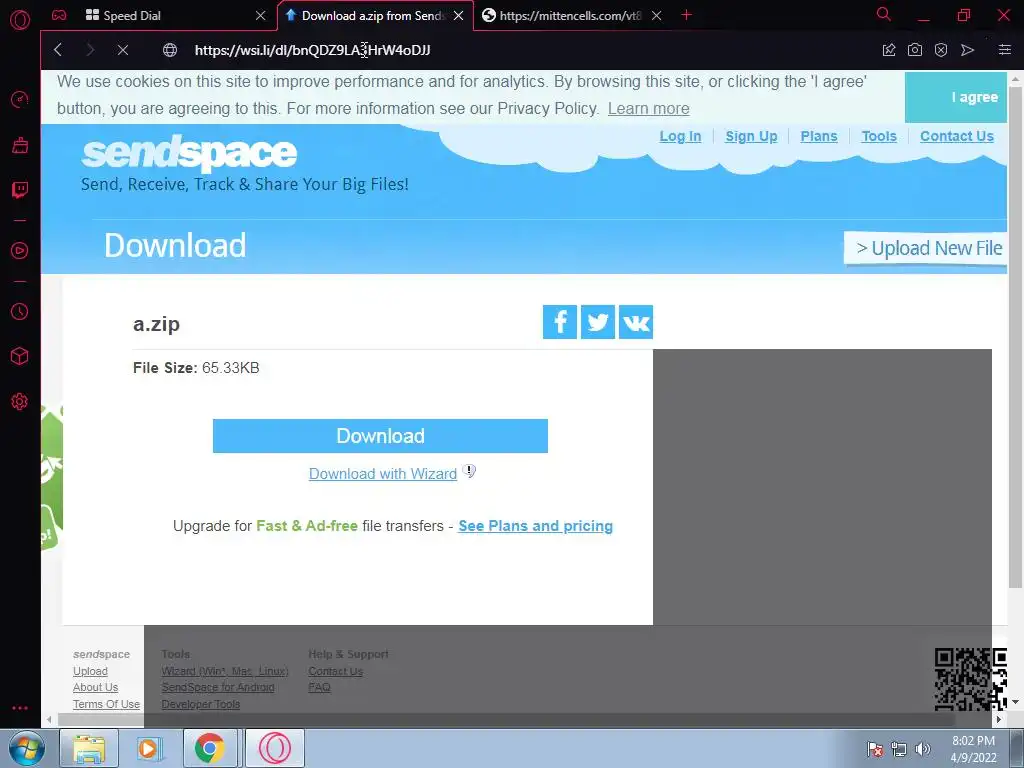Close the mittencells.com tab
The image size is (1024, 768).
point(657,16)
